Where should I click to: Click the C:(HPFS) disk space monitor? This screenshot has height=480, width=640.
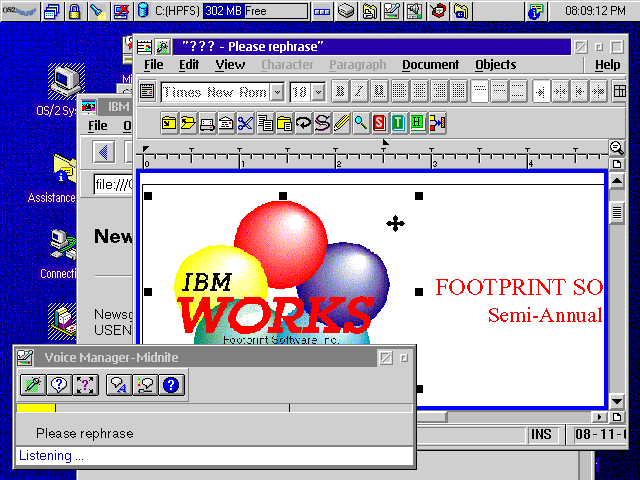click(222, 11)
